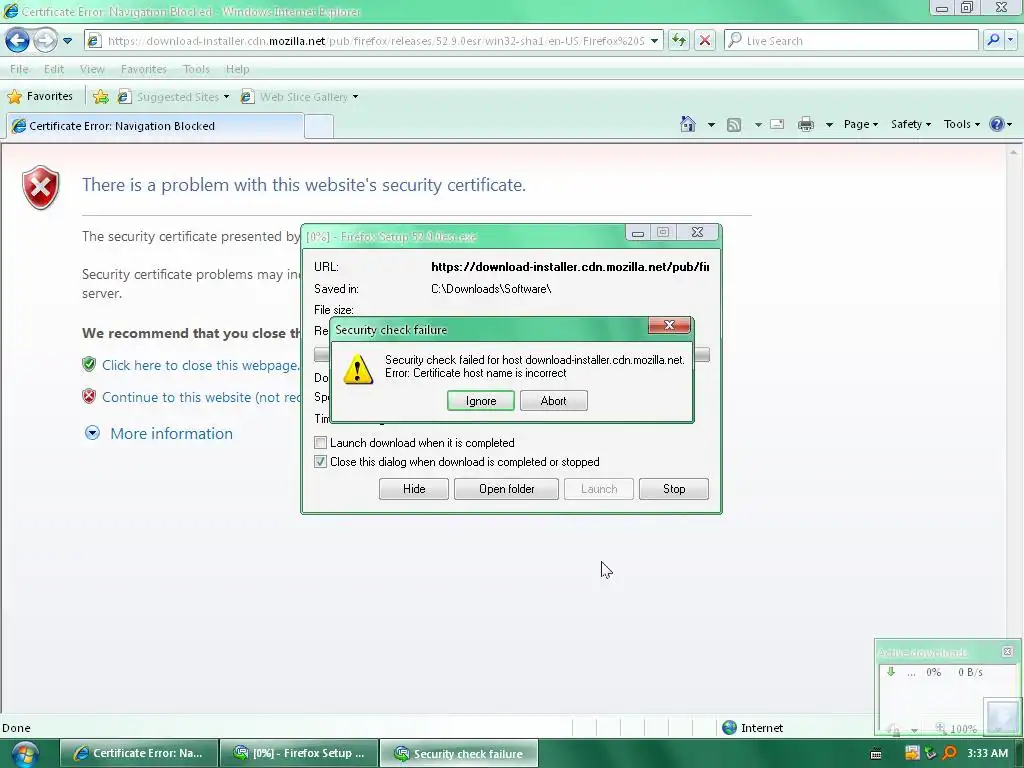The height and width of the screenshot is (768, 1024).
Task: Open address bar autocomplete dropdown arrow
Action: [x=654, y=40]
